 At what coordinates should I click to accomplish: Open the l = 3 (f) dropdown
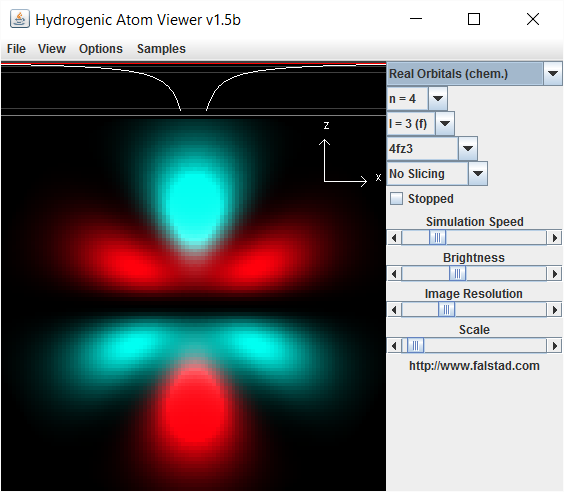click(421, 124)
